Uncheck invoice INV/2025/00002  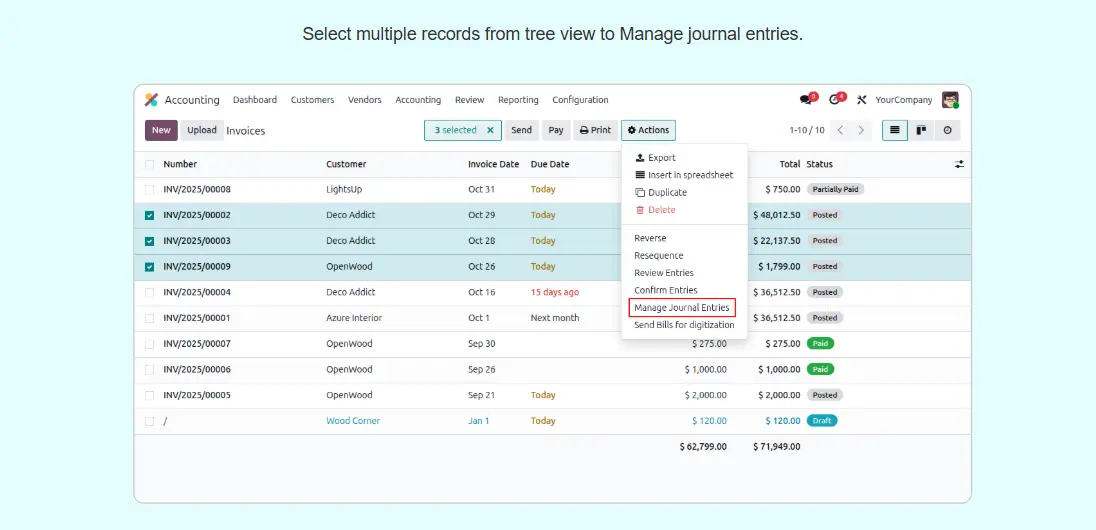(x=150, y=215)
